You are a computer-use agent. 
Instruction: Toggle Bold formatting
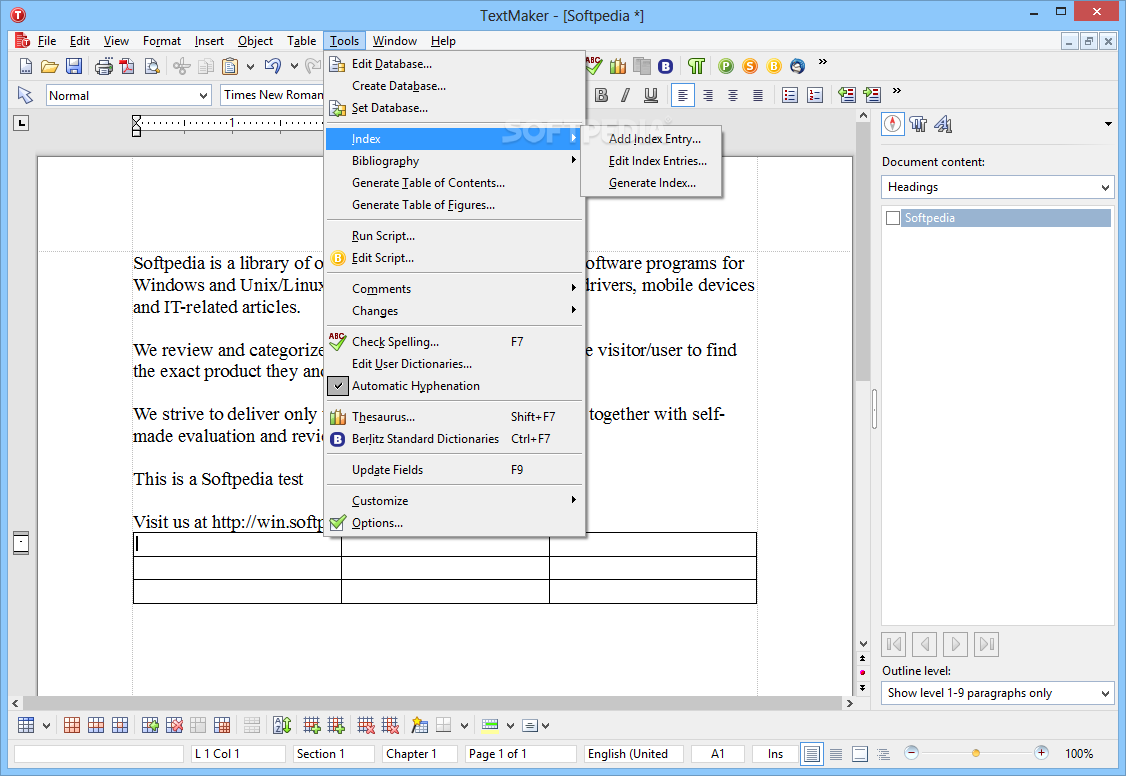coord(602,95)
